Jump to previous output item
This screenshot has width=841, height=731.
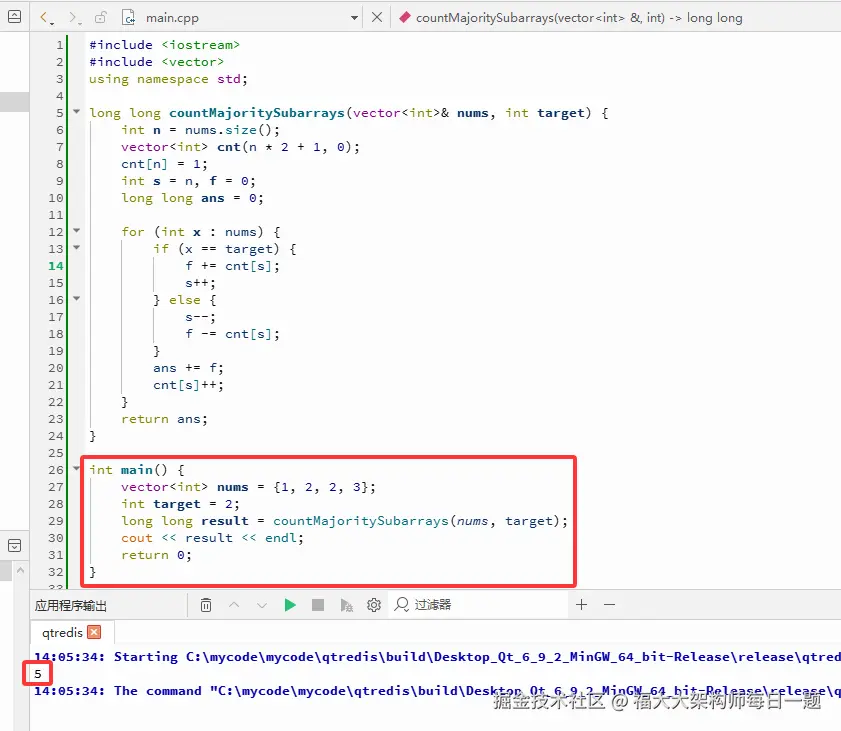point(234,605)
